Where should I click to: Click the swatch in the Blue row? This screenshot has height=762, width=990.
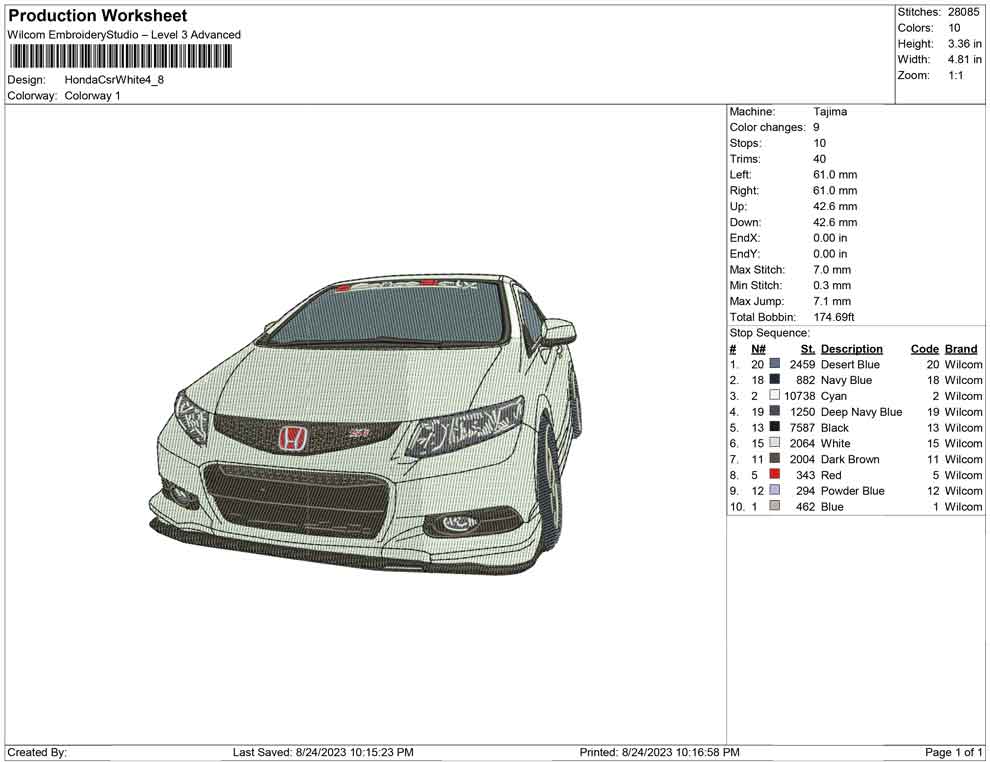pos(775,506)
